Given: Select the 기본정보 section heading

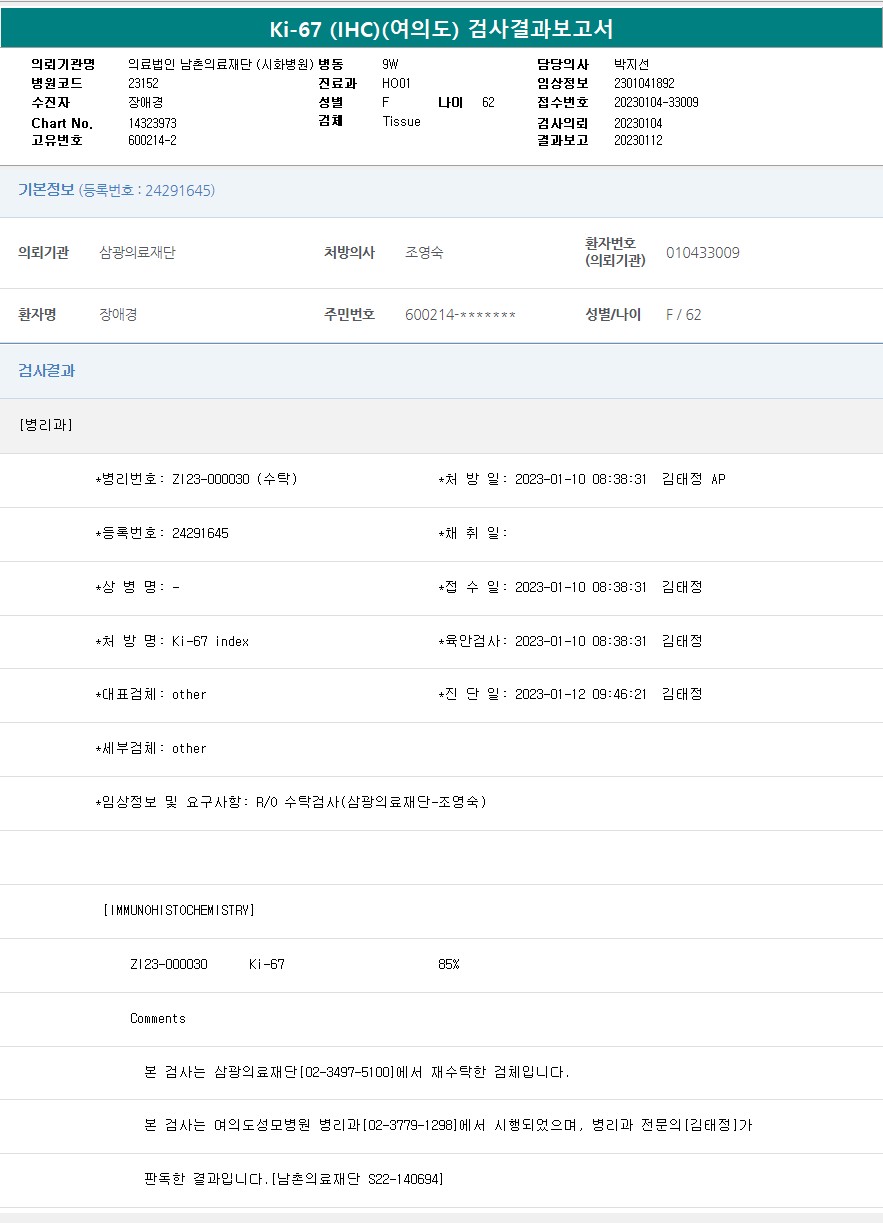Looking at the screenshot, I should click(46, 190).
